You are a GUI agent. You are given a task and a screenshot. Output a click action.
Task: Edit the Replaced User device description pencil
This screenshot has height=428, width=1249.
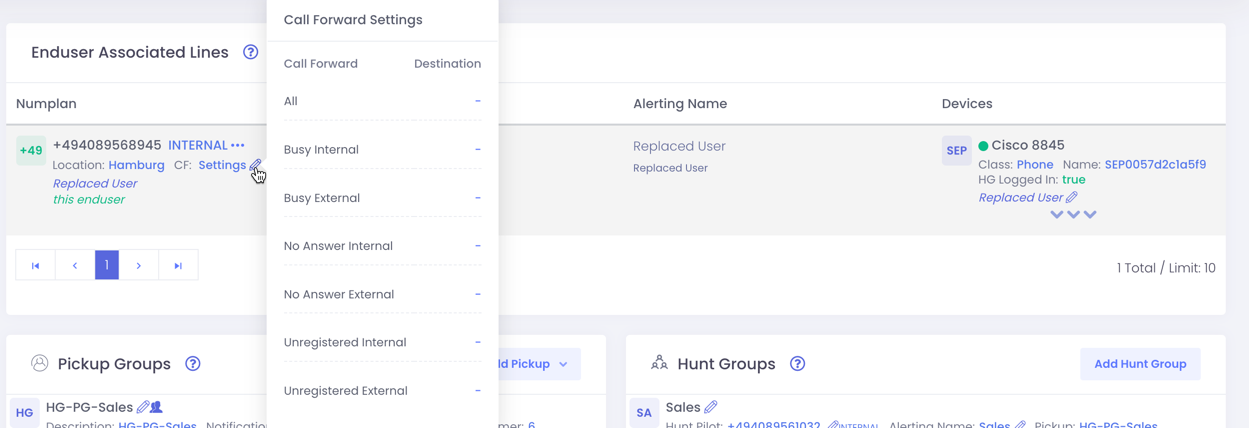click(x=1072, y=197)
